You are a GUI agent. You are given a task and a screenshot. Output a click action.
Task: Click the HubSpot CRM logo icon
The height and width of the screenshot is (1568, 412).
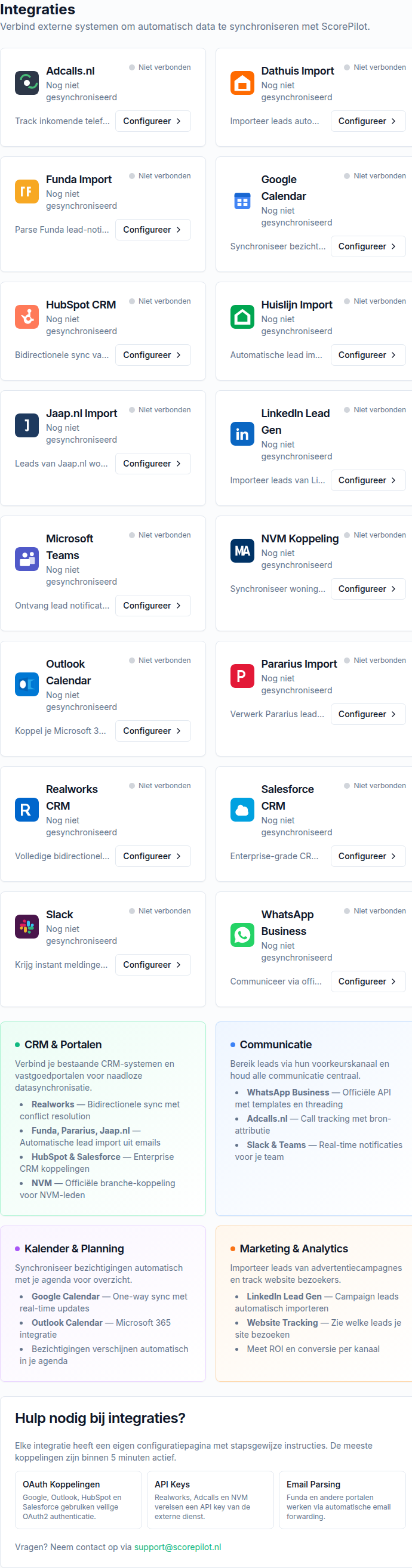[x=27, y=316]
